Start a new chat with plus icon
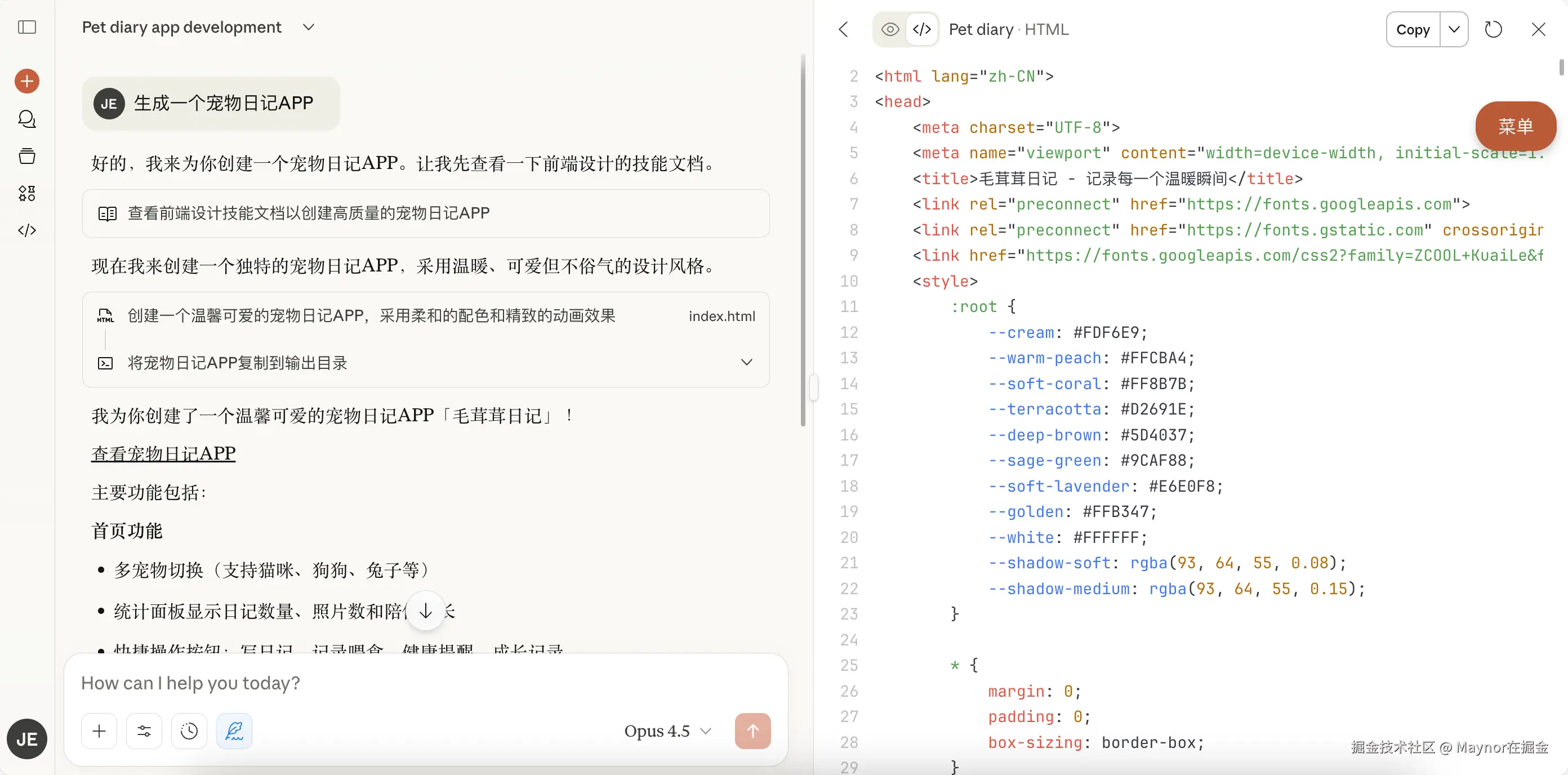Screen dimensions: 1568x775 tap(27, 81)
